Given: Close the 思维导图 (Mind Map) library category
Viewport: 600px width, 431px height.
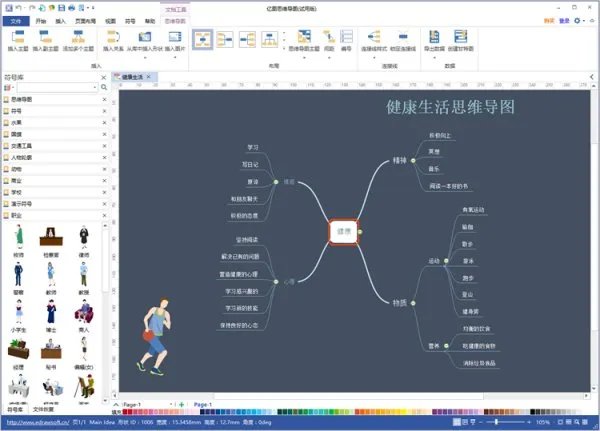Looking at the screenshot, I should pos(104,100).
